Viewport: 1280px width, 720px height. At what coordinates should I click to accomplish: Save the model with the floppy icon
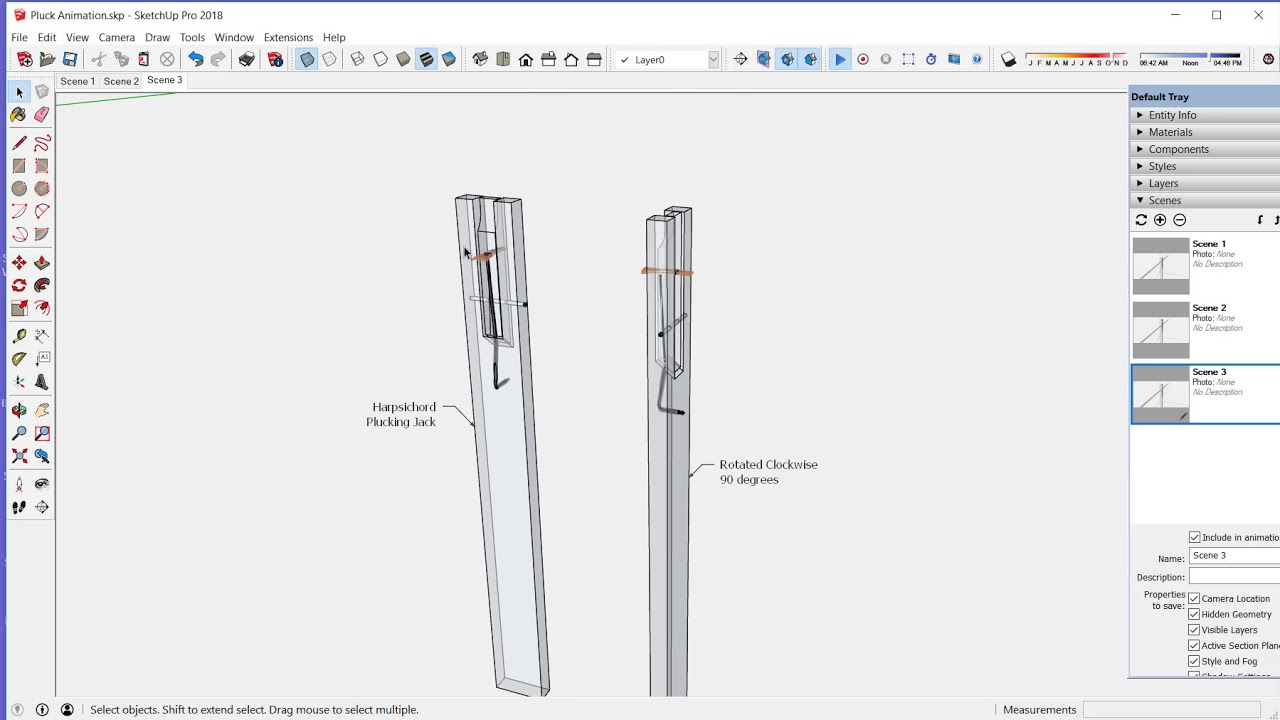70,60
